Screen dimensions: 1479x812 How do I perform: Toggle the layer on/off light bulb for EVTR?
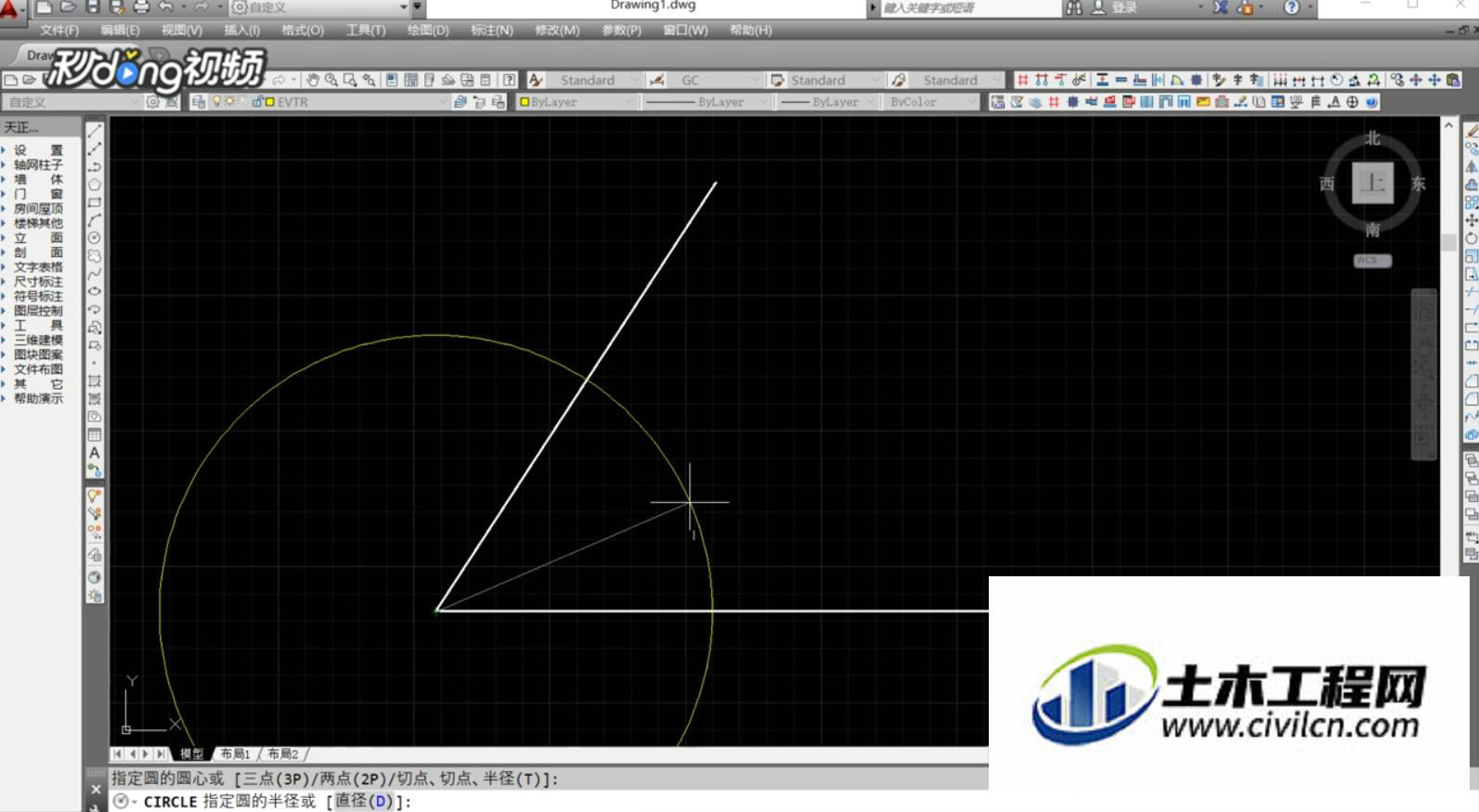point(217,102)
